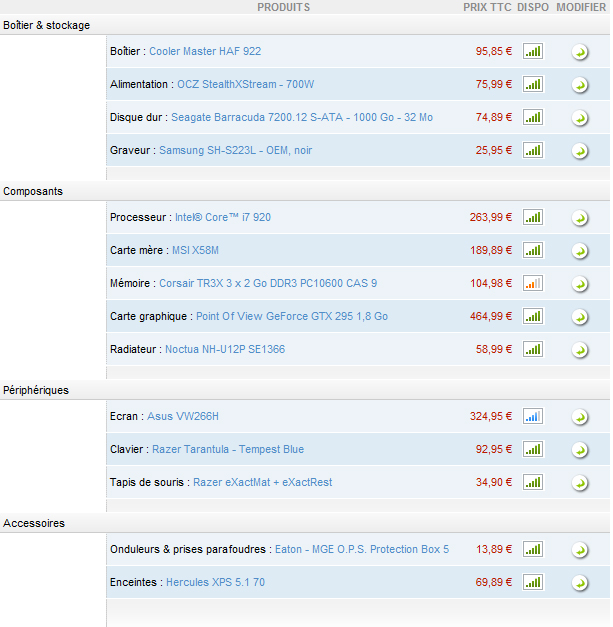Click modify arrow for GeForce GTX 295
Viewport: 613px width, 627px height.
[x=580, y=317]
